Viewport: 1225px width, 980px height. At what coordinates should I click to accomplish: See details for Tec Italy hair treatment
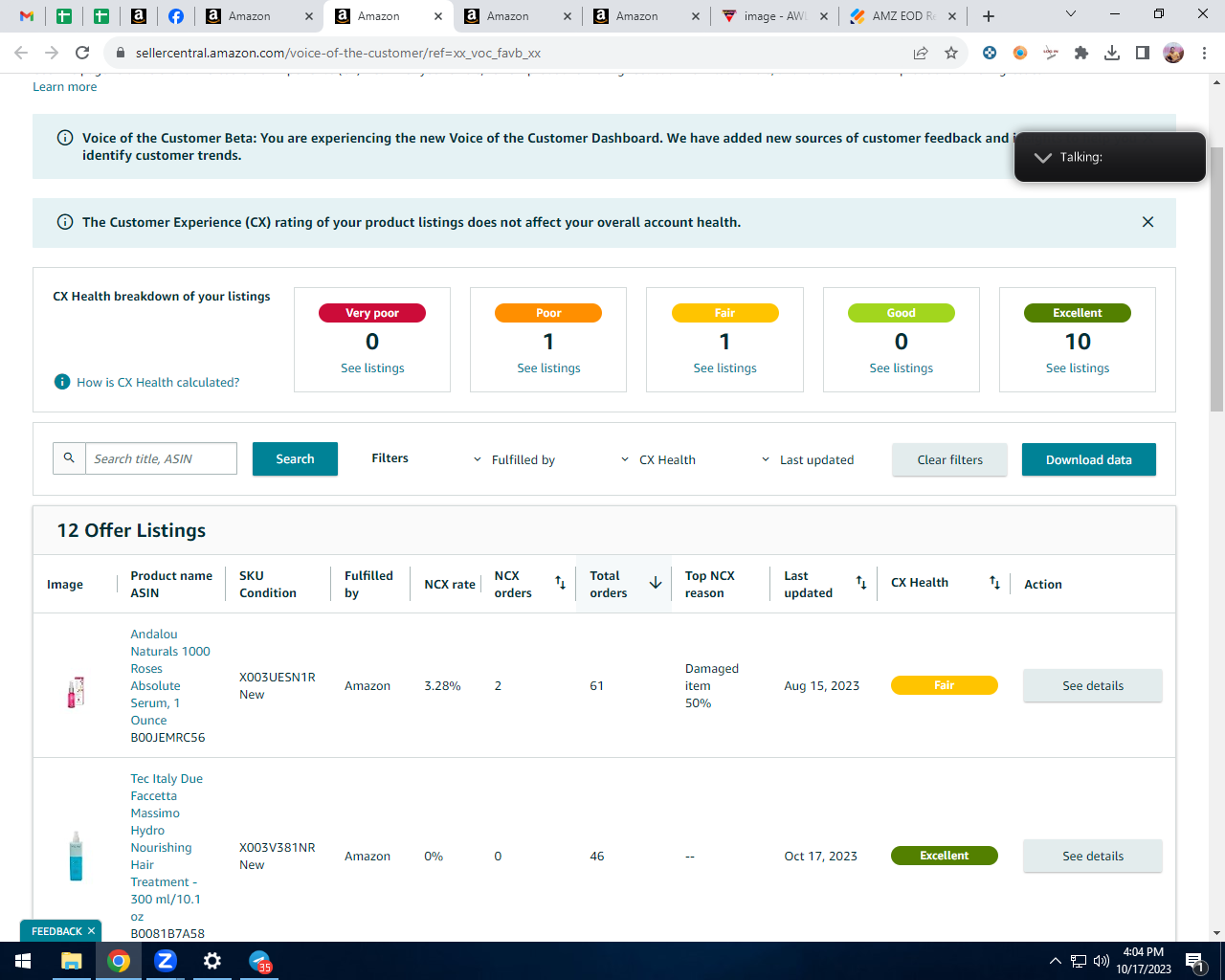point(1093,856)
